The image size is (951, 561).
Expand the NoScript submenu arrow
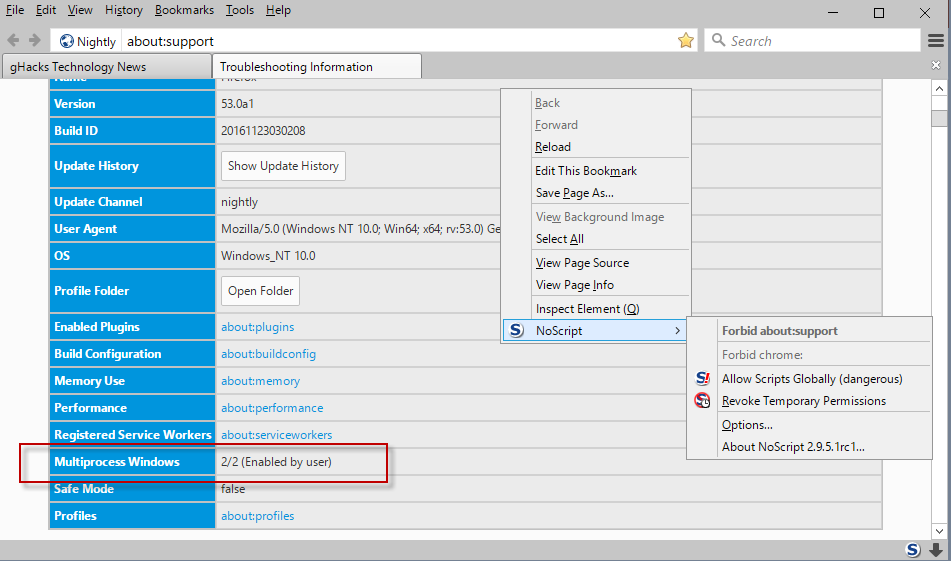coord(677,331)
